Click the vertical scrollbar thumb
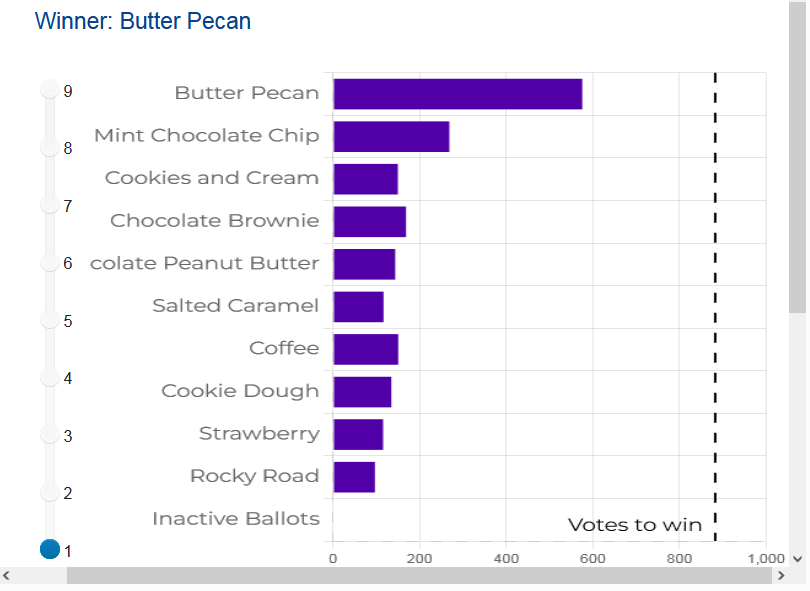The image size is (810, 591). point(797,160)
